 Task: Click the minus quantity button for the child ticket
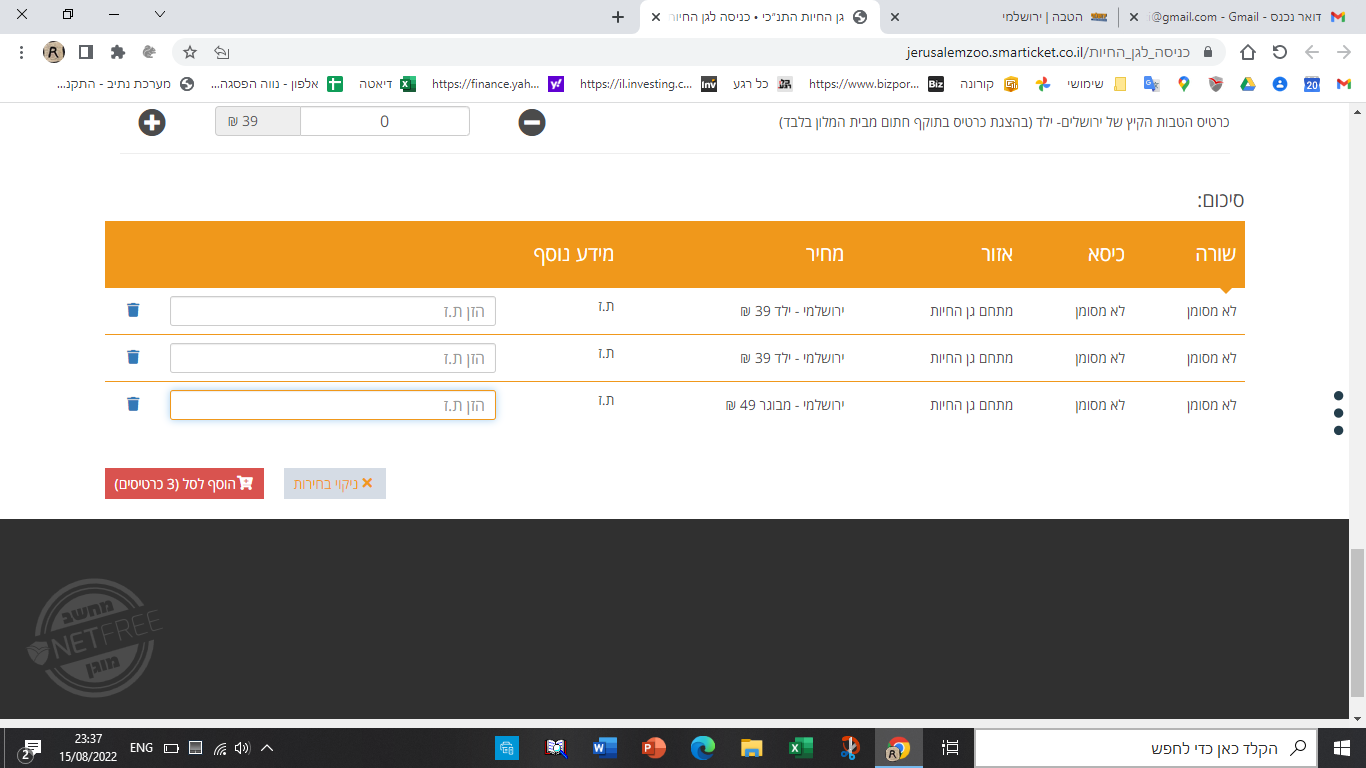pyautogui.click(x=532, y=123)
